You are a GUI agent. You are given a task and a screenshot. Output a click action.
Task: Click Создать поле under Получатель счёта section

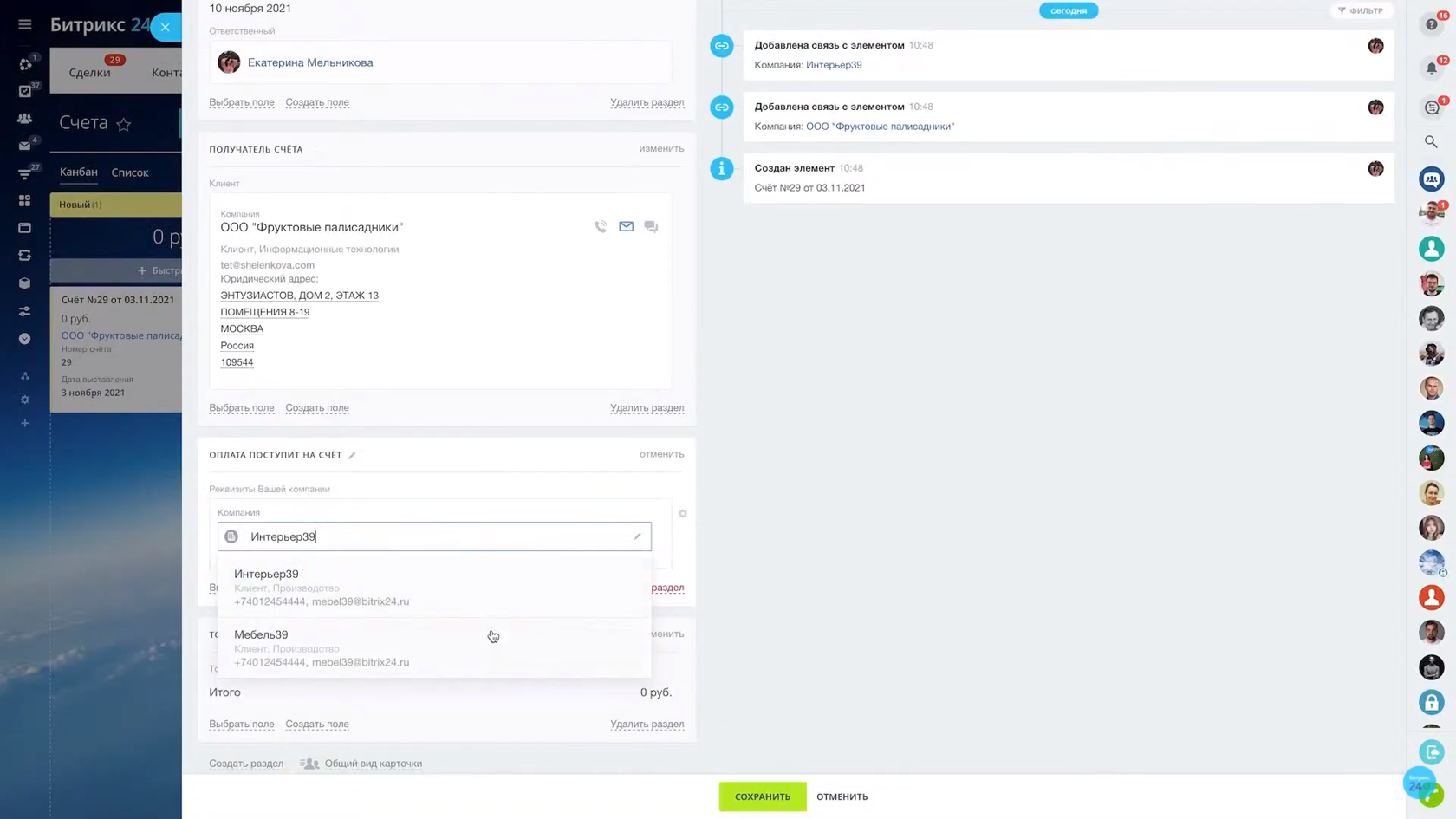click(317, 408)
